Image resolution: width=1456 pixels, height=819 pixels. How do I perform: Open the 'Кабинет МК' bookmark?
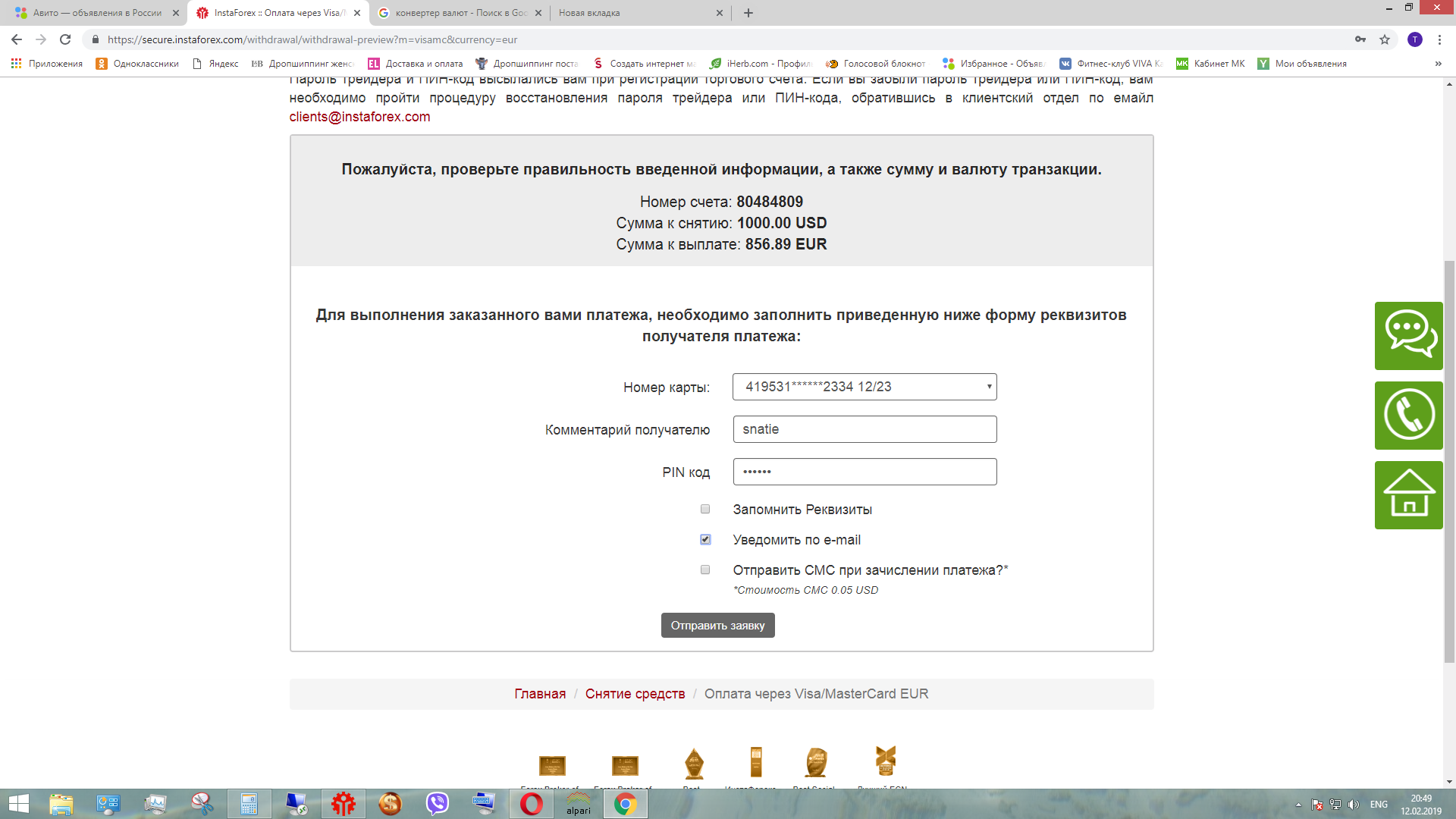(x=1210, y=64)
